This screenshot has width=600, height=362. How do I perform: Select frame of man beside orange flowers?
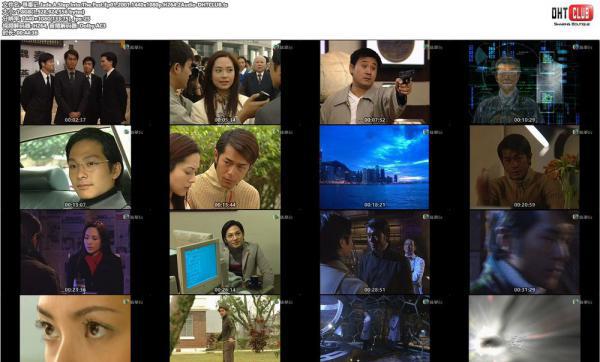pos(525,167)
